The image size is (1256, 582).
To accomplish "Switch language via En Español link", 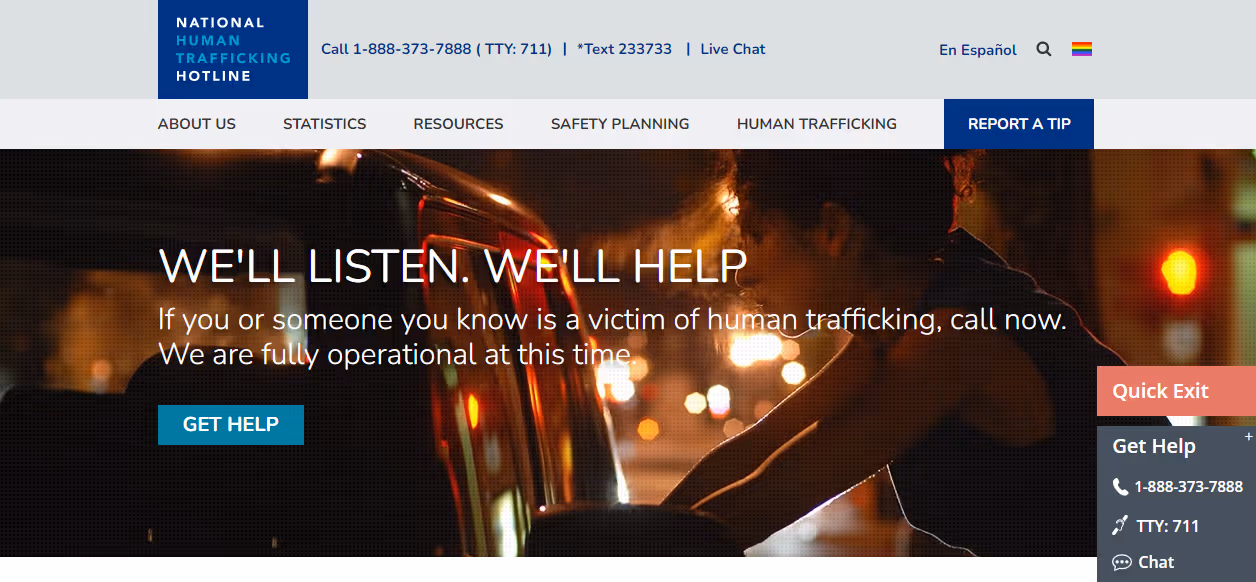I will (x=978, y=50).
